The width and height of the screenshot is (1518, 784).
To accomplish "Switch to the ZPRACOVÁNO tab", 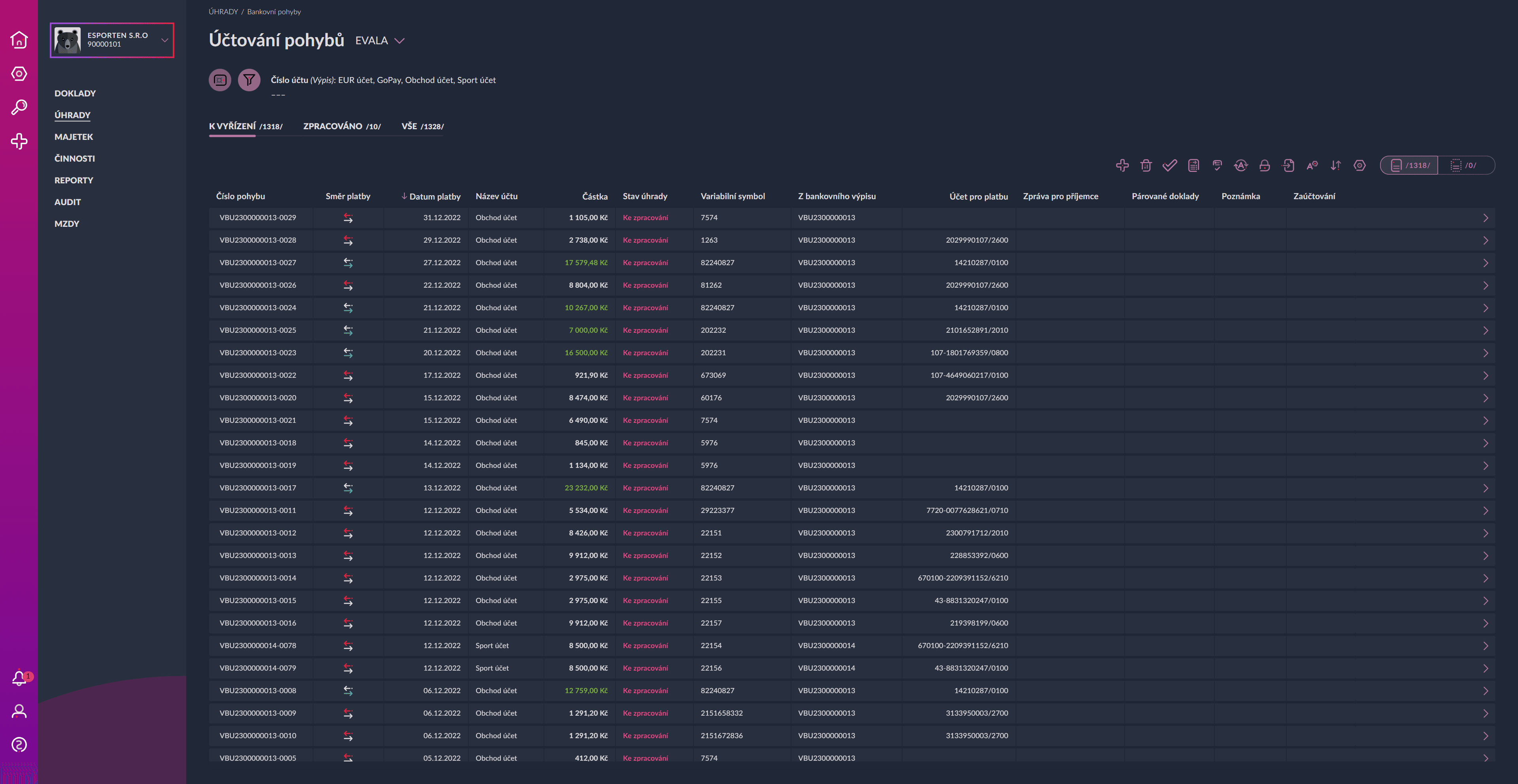I will [332, 126].
